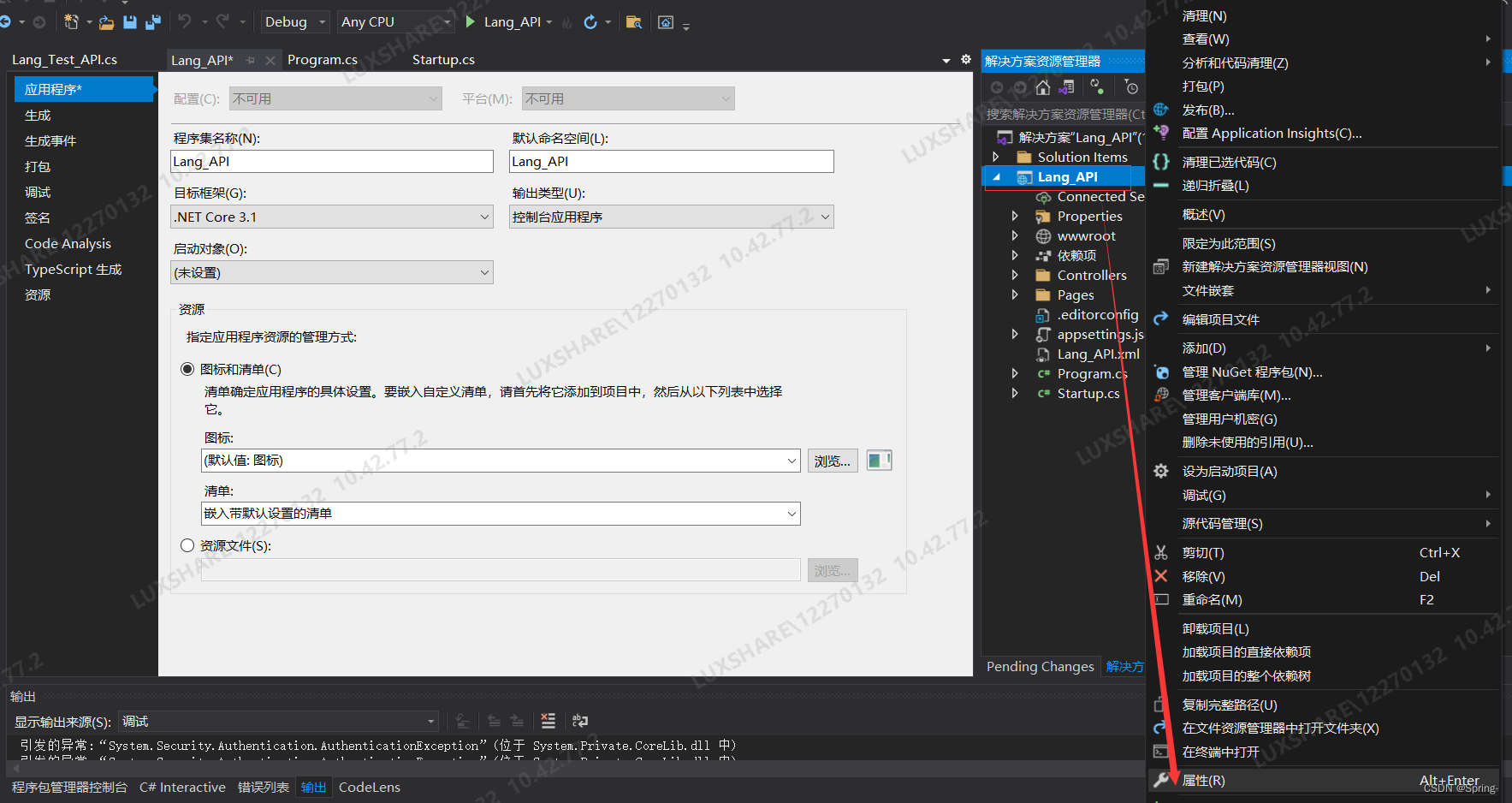Image resolution: width=1512 pixels, height=803 pixels.
Task: Select the 图标和清单 radio button
Action: [x=187, y=369]
